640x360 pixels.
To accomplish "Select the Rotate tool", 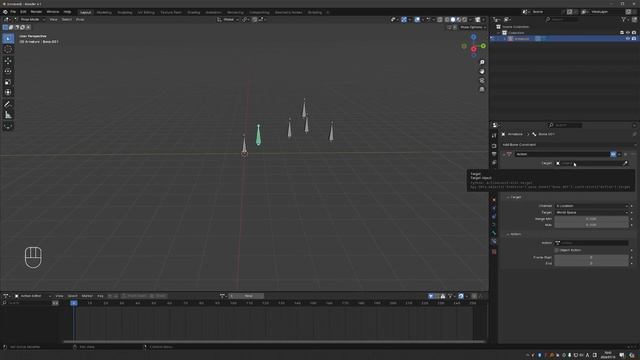I will tap(8, 71).
